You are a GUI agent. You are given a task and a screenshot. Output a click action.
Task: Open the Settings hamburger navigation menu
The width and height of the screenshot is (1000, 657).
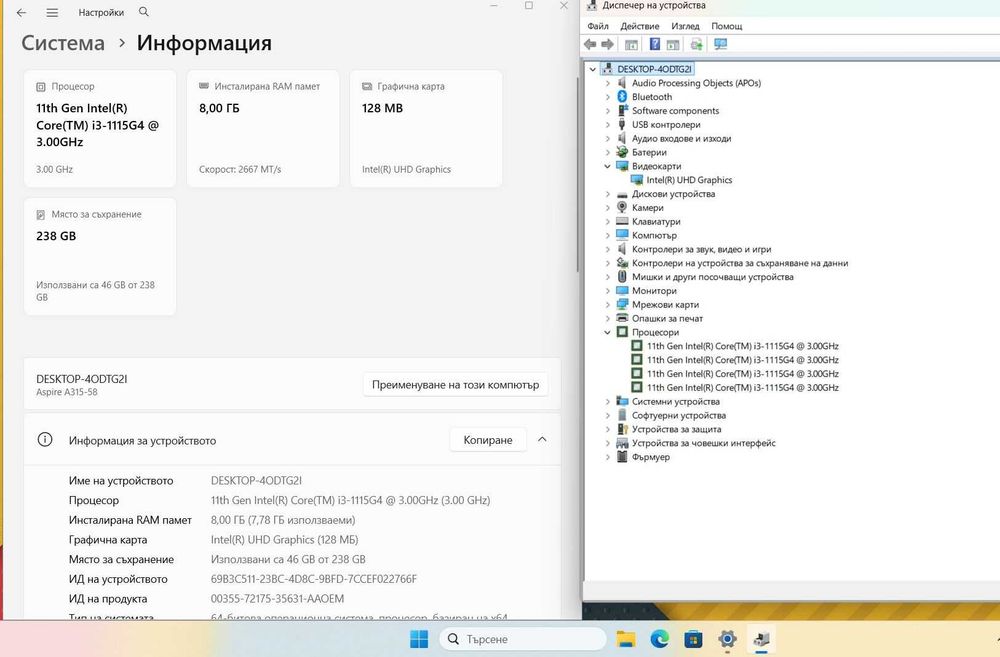click(x=52, y=13)
